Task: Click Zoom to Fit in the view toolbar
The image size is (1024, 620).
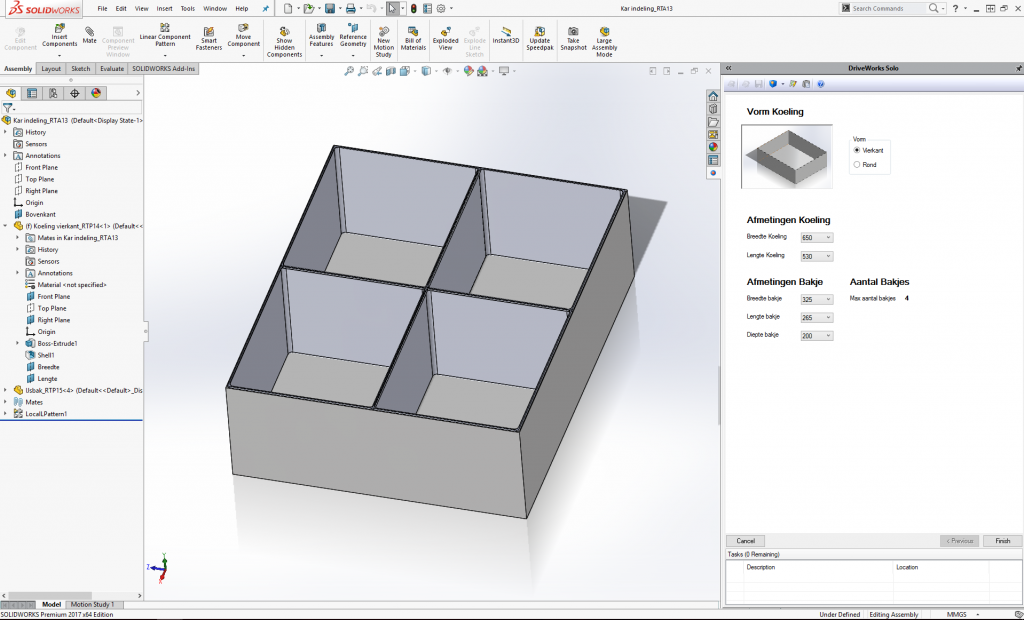Action: pos(349,71)
